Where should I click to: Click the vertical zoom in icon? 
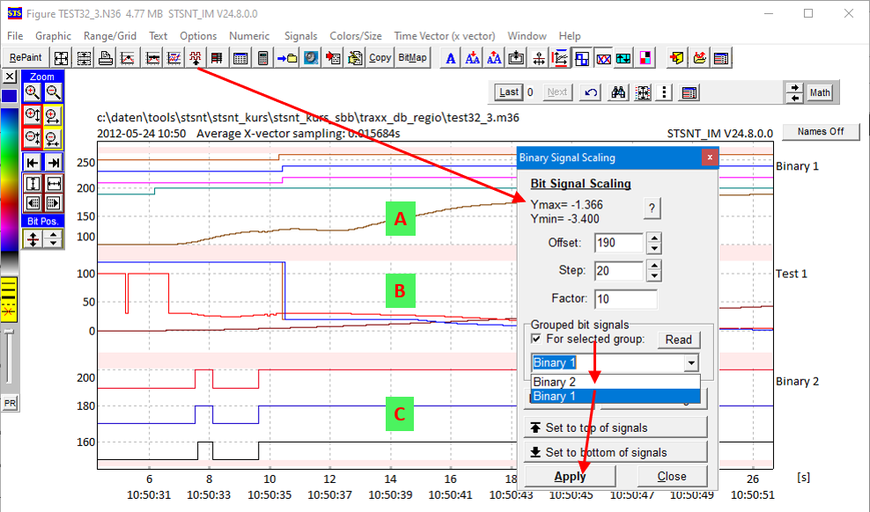pyautogui.click(x=32, y=116)
